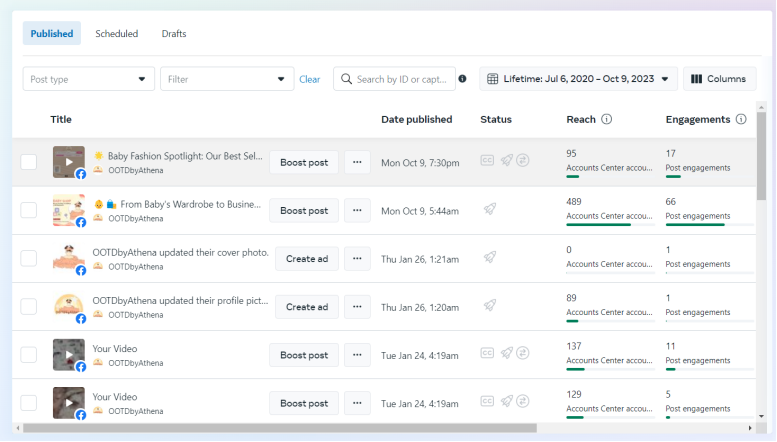Screen dimensions: 777x442
Task: Select the checkbox for the Baby Fashion Spotlight post
Action: pos(29,162)
